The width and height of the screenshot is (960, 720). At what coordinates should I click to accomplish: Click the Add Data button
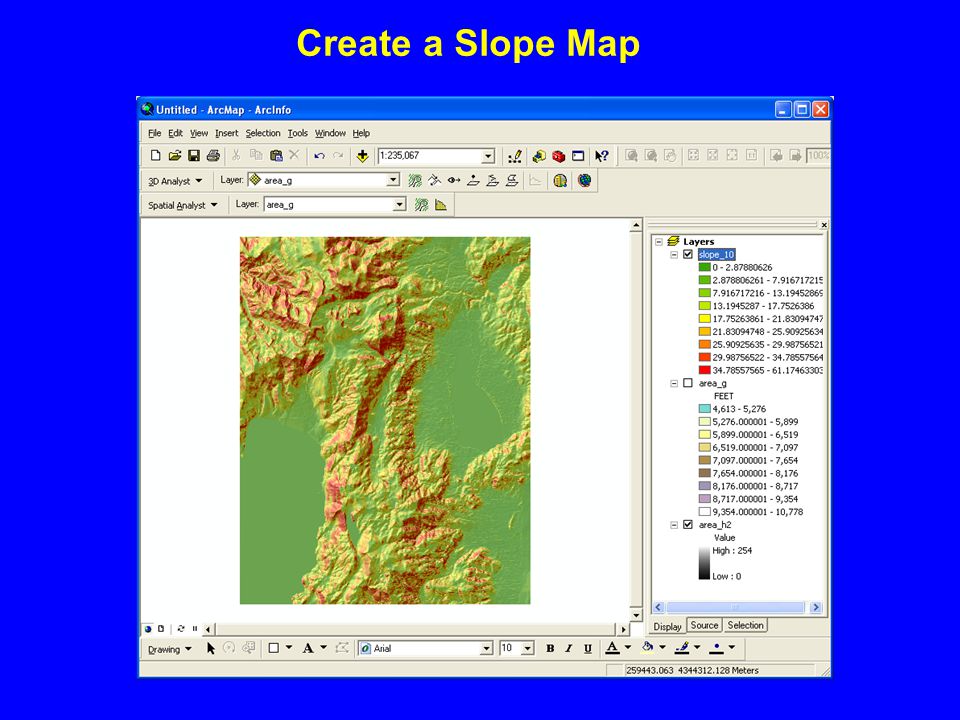pos(362,156)
